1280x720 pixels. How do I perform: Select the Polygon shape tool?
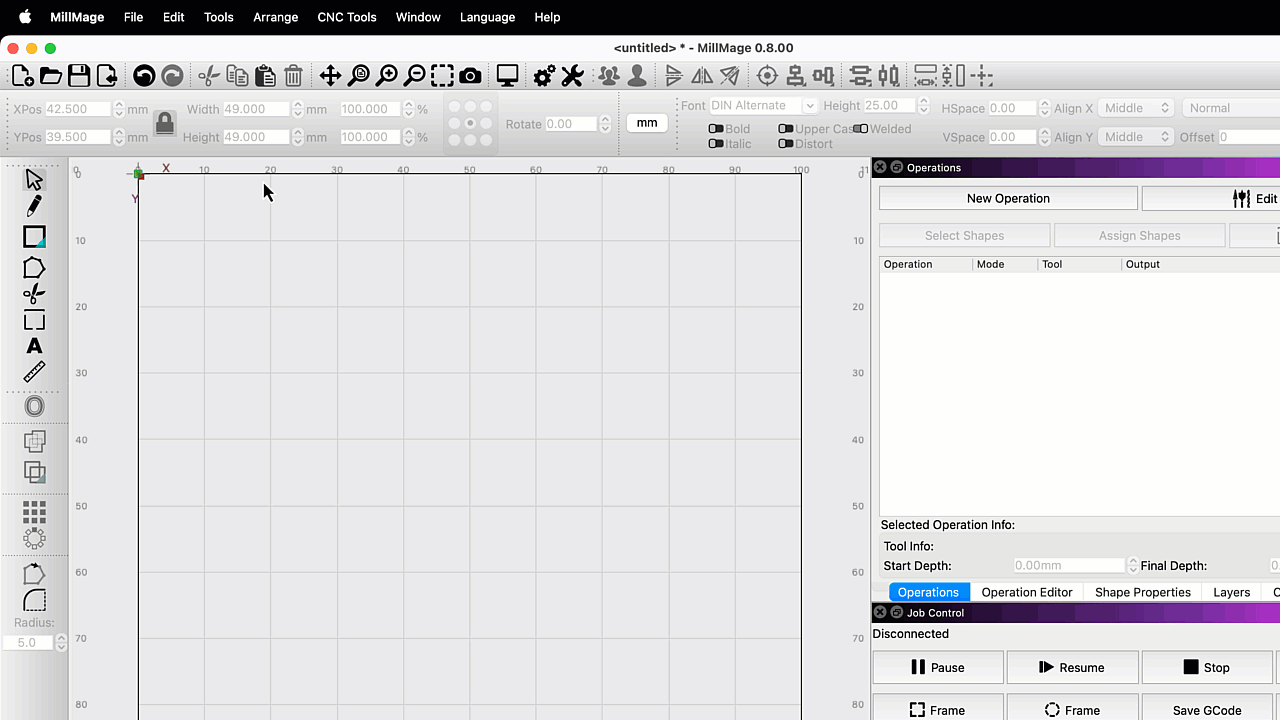(34, 268)
